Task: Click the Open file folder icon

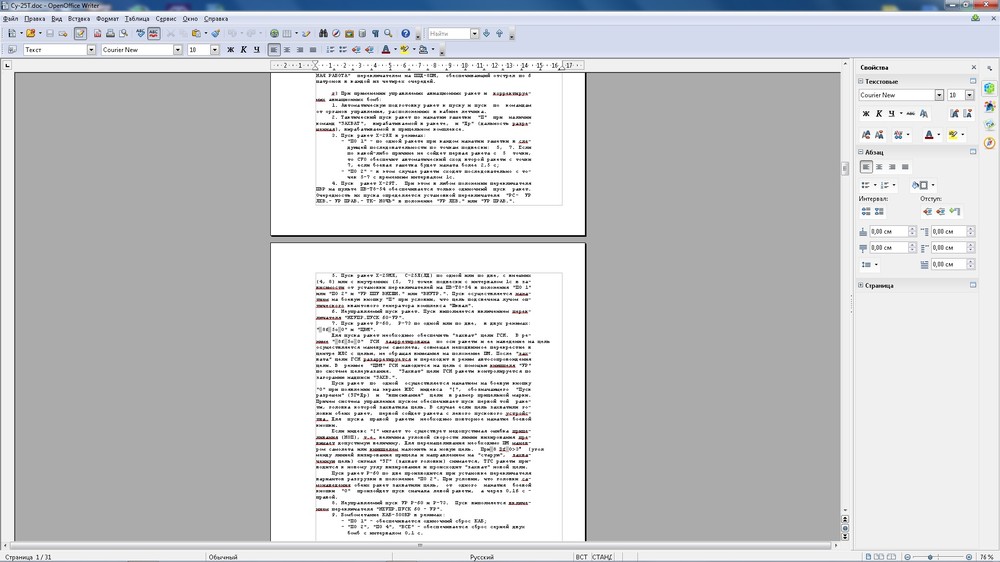Action: [x=30, y=33]
